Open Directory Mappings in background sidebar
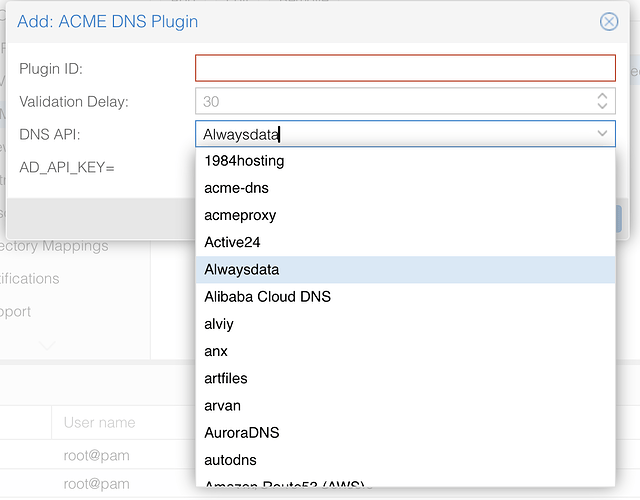Screen dimensions: 640x500 tap(54, 246)
